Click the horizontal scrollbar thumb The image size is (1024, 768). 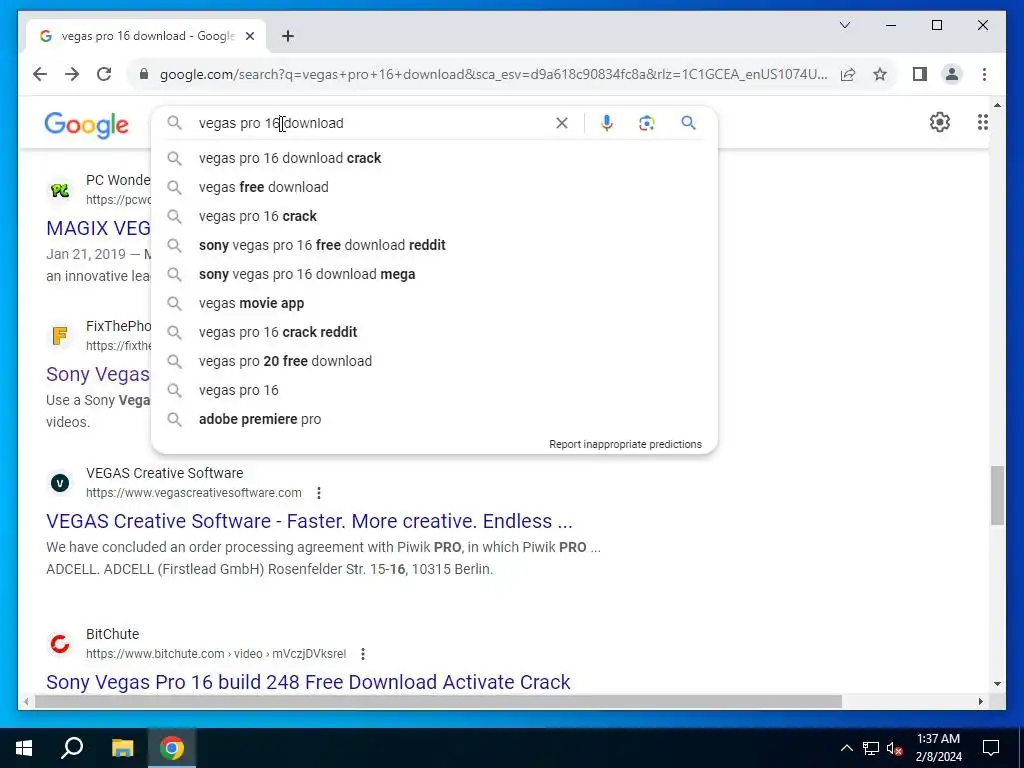tap(438, 702)
